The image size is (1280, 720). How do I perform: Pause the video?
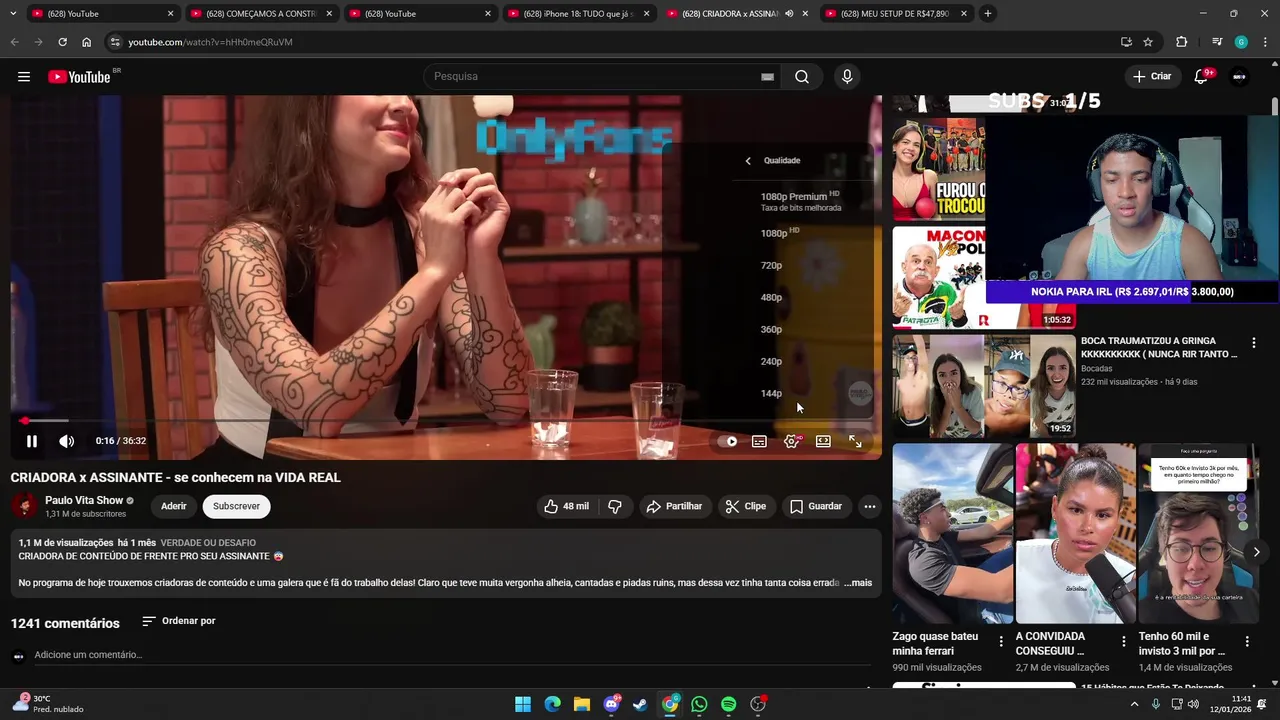32,441
